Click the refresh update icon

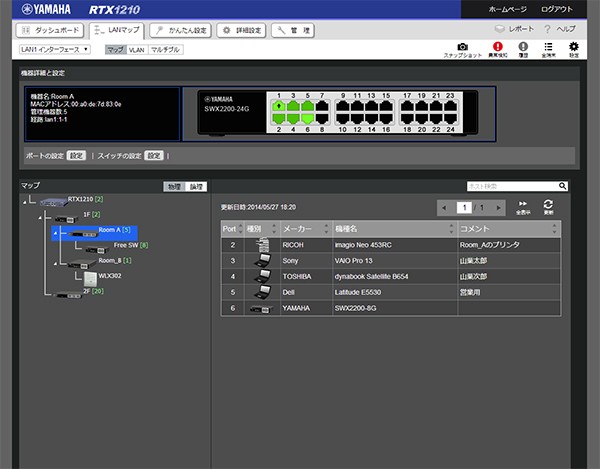pos(548,204)
